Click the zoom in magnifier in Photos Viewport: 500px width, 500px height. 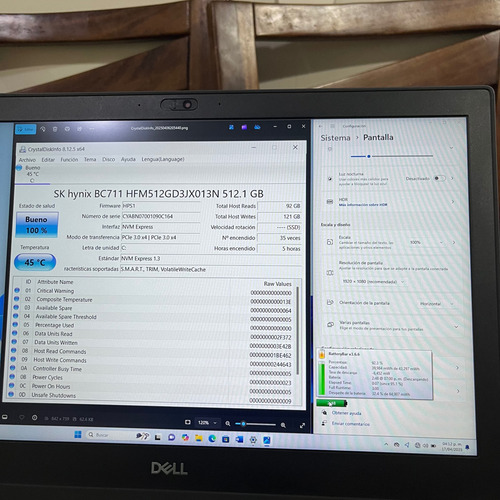283,425
